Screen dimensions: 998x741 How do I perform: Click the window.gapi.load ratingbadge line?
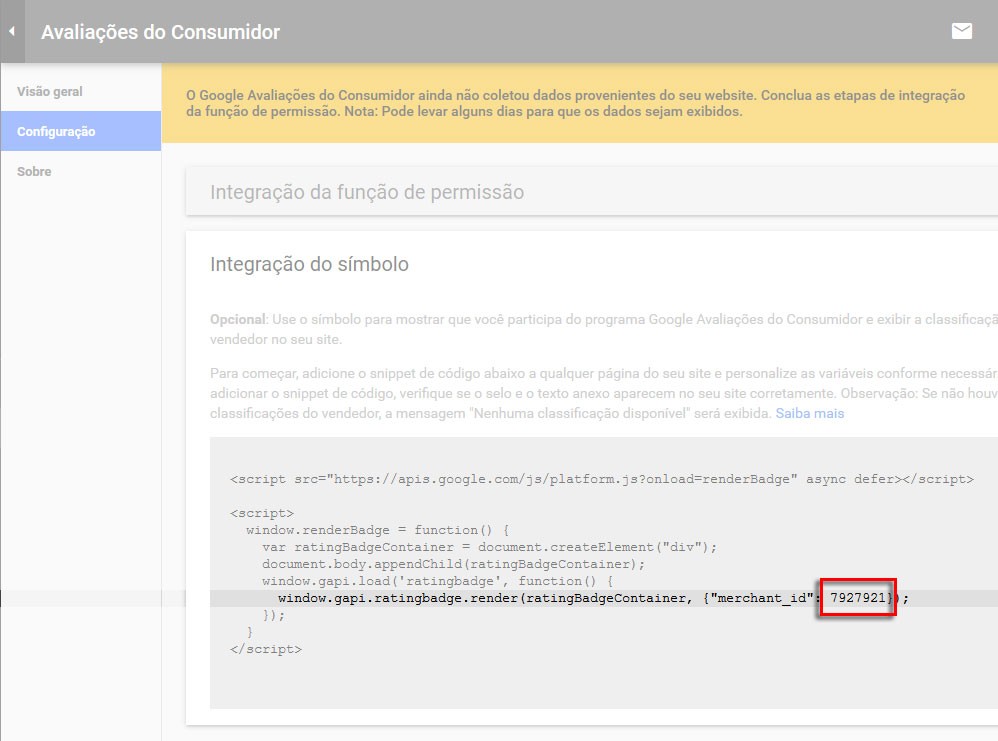[x=437, y=581]
